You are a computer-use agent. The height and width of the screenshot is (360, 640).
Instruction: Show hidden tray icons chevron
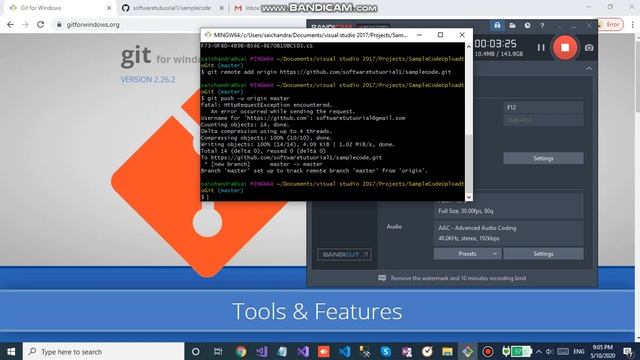(539, 351)
